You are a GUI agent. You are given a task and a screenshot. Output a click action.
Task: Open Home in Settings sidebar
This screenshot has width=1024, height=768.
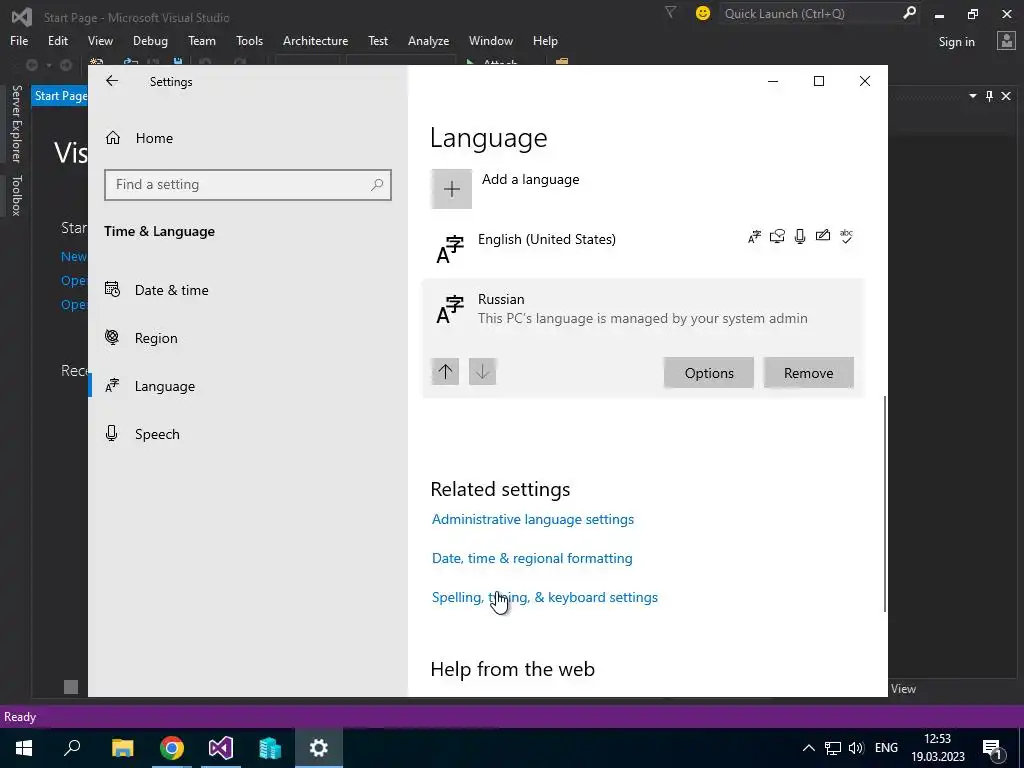[155, 138]
